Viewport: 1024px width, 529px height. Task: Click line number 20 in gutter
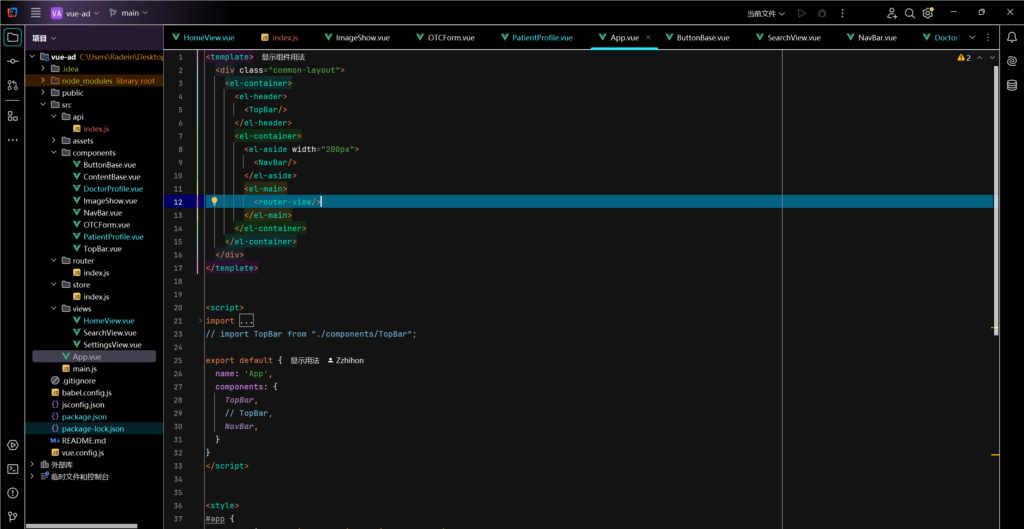point(178,308)
